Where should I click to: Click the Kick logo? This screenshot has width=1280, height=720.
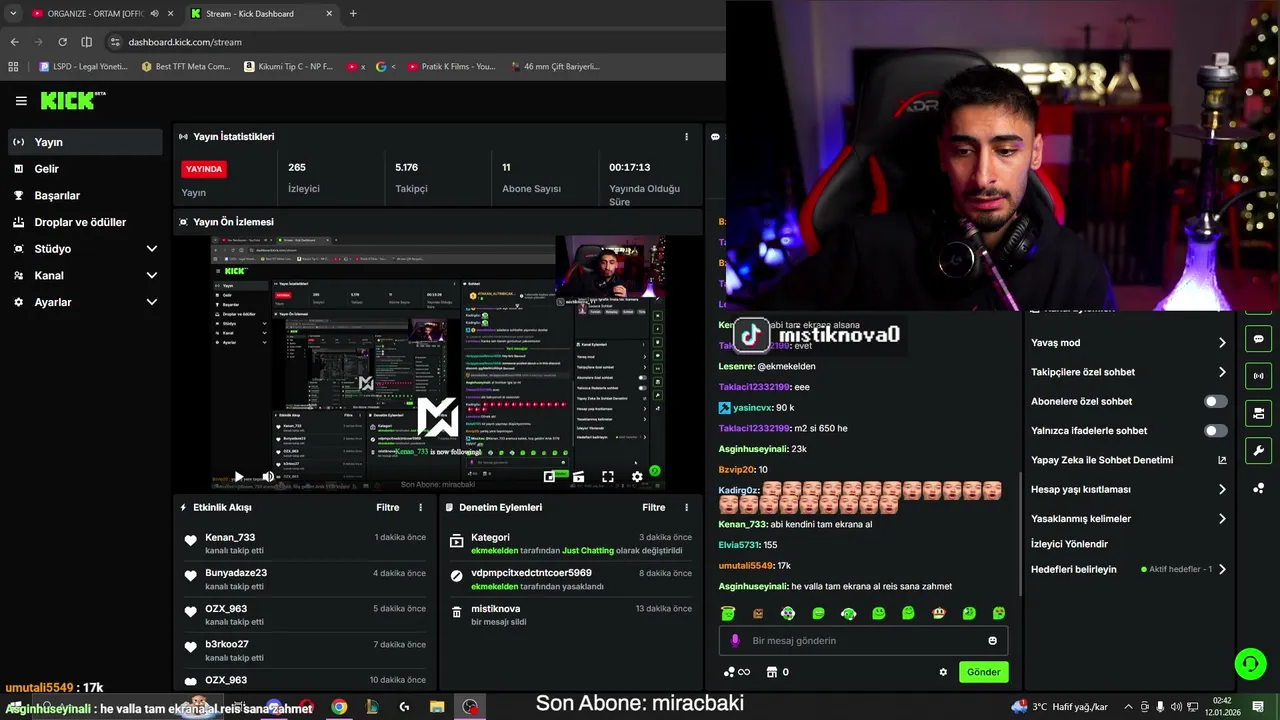73,100
